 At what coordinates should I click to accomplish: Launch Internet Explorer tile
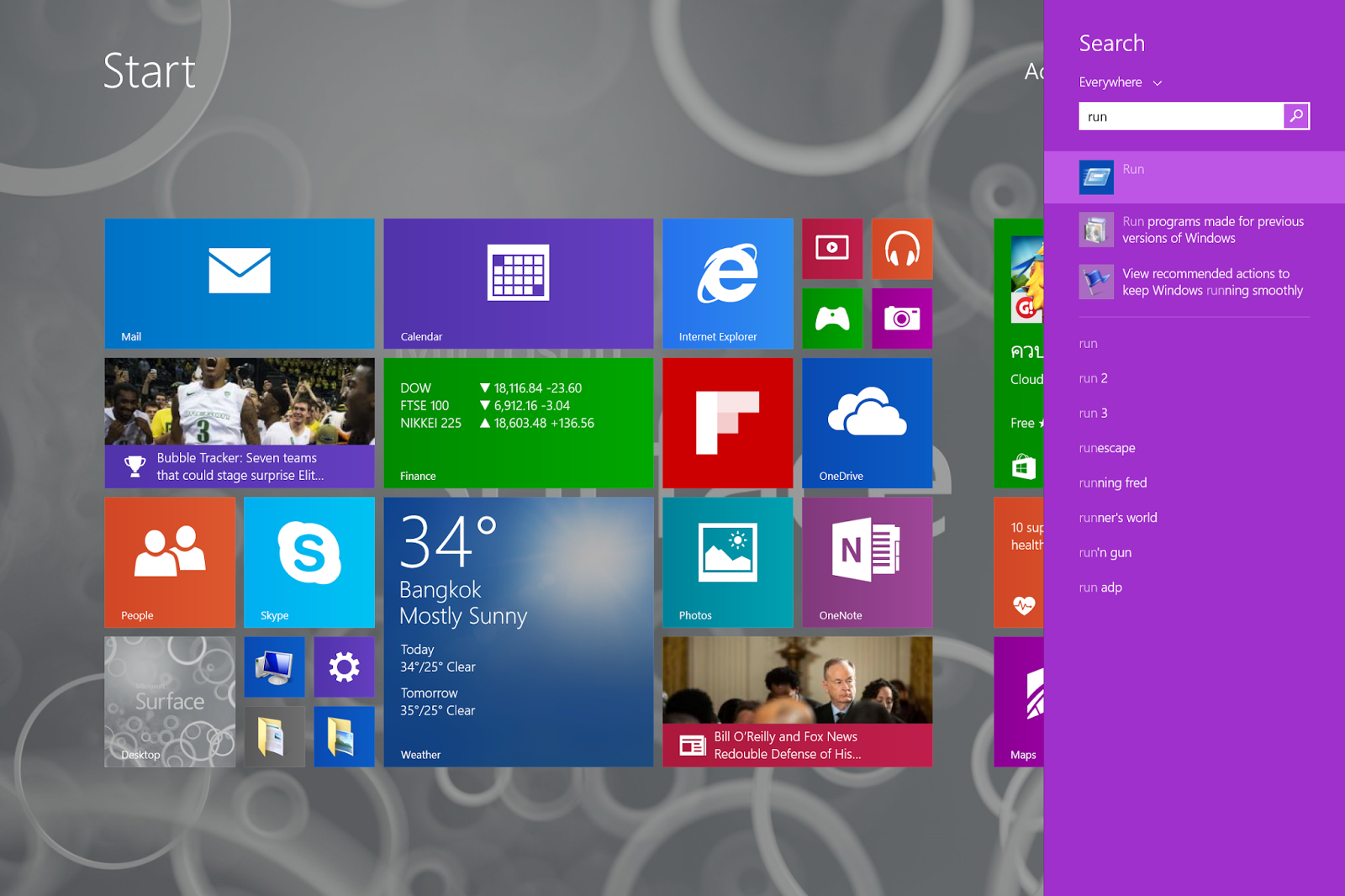[728, 283]
